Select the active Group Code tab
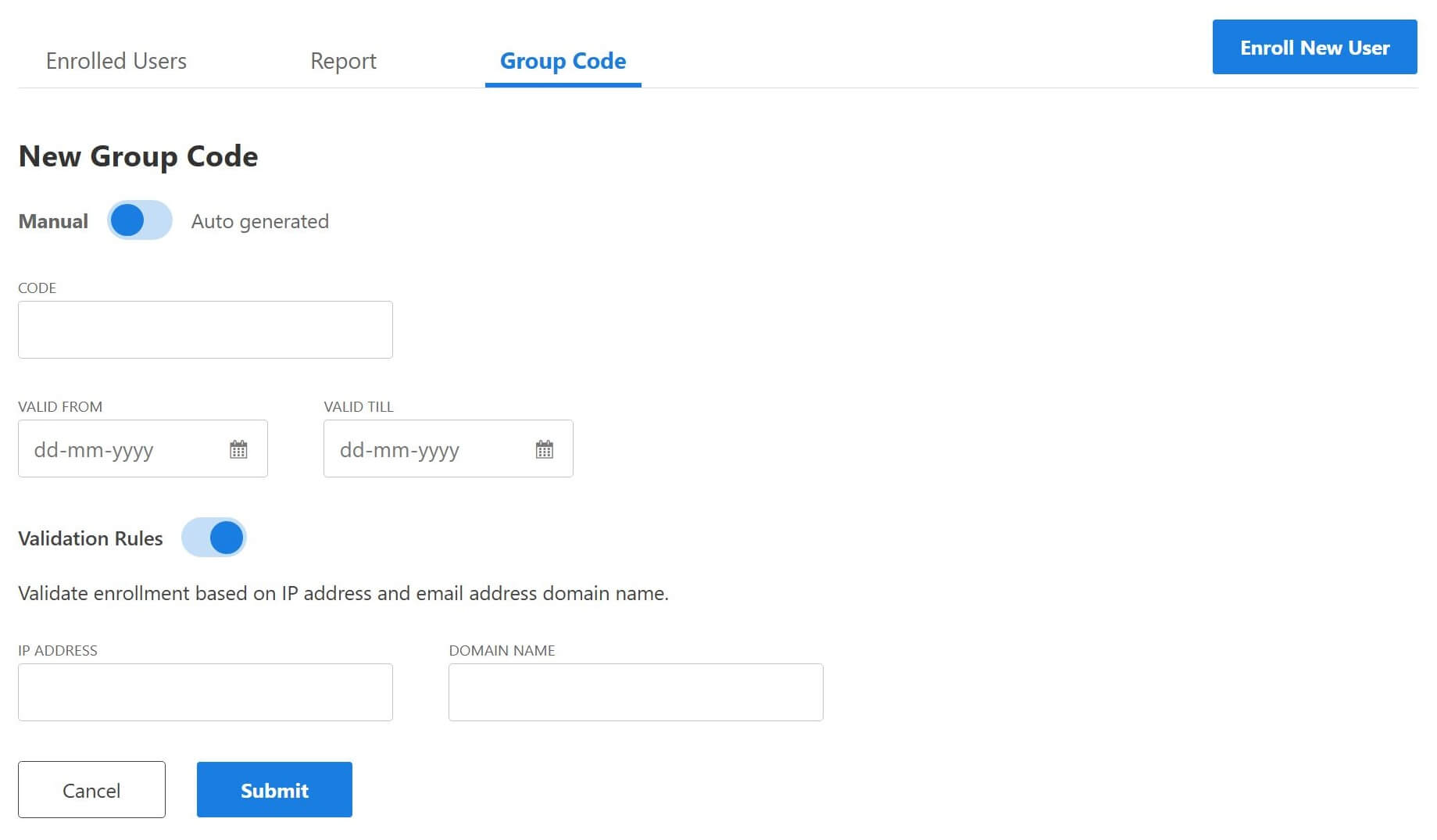The height and width of the screenshot is (840, 1437). (x=562, y=60)
